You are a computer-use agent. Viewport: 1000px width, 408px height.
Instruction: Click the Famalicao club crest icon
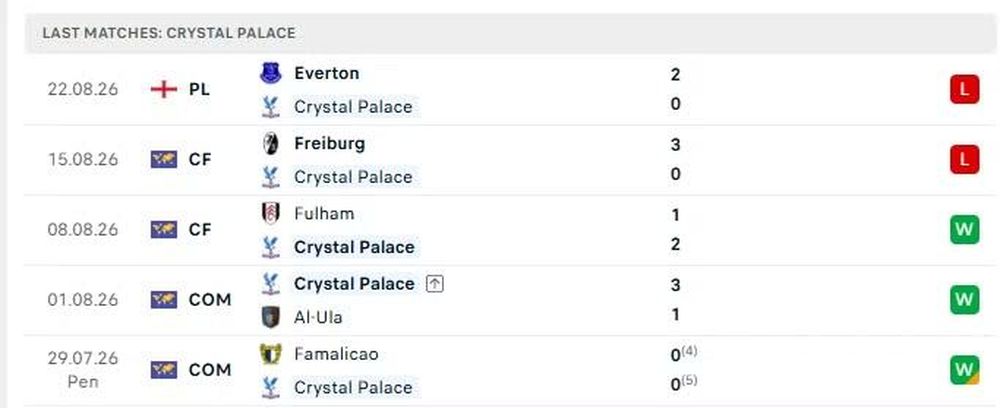pos(270,354)
